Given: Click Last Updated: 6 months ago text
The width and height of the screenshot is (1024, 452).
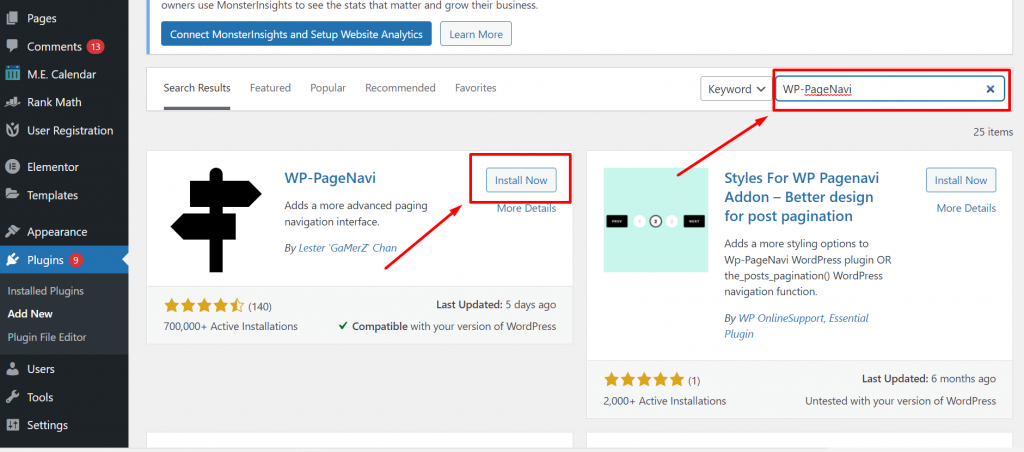Looking at the screenshot, I should 929,379.
